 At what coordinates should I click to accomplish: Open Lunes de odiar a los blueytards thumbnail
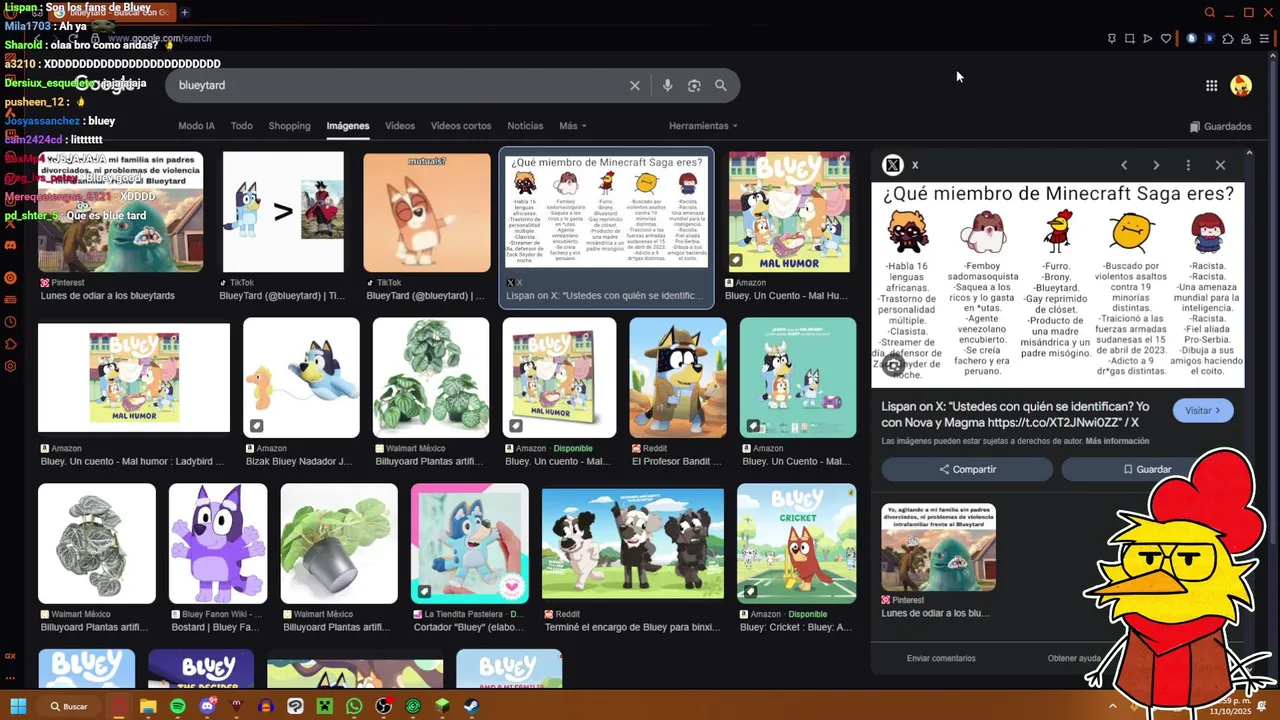coord(120,212)
